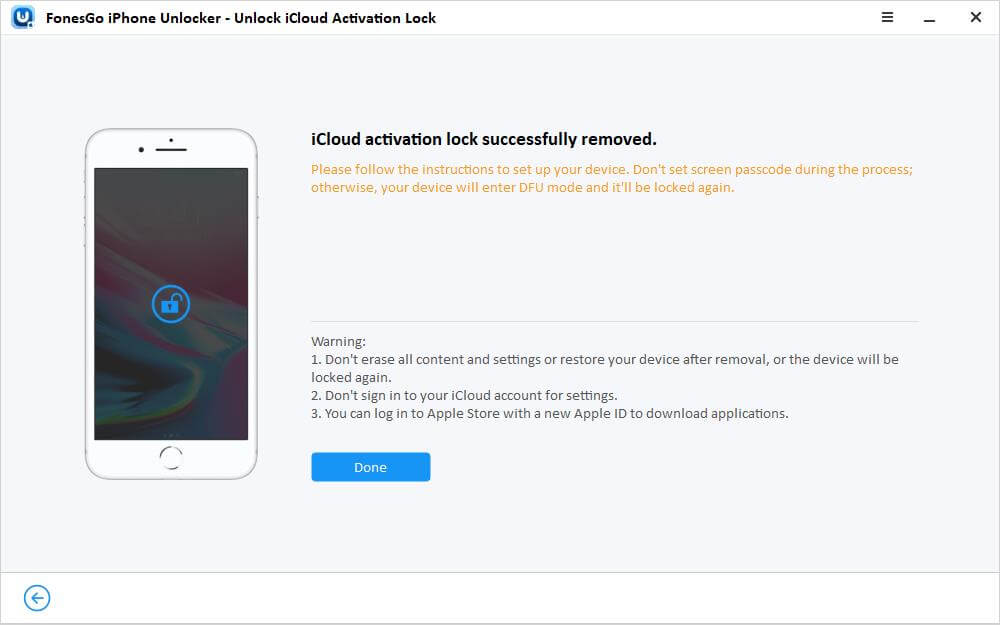1000x625 pixels.
Task: Click the FonesGo logo icon in title bar
Action: click(x=20, y=17)
